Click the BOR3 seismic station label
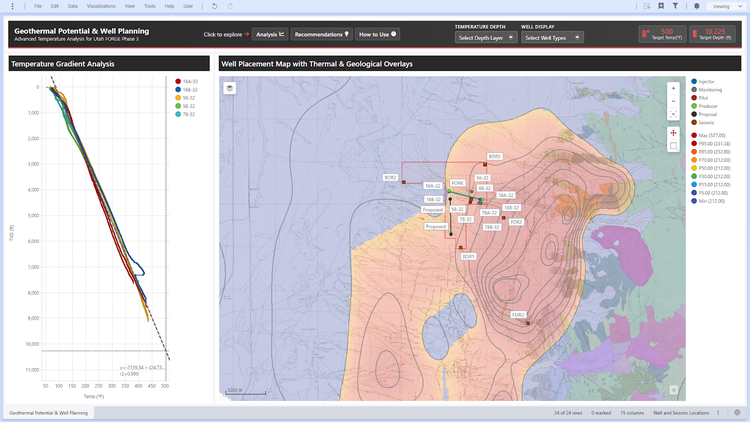The image size is (750, 422). pyautogui.click(x=494, y=156)
